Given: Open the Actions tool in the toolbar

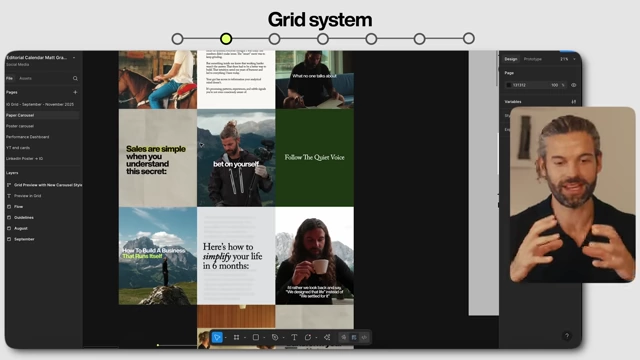Looking at the screenshot, I should [x=327, y=337].
